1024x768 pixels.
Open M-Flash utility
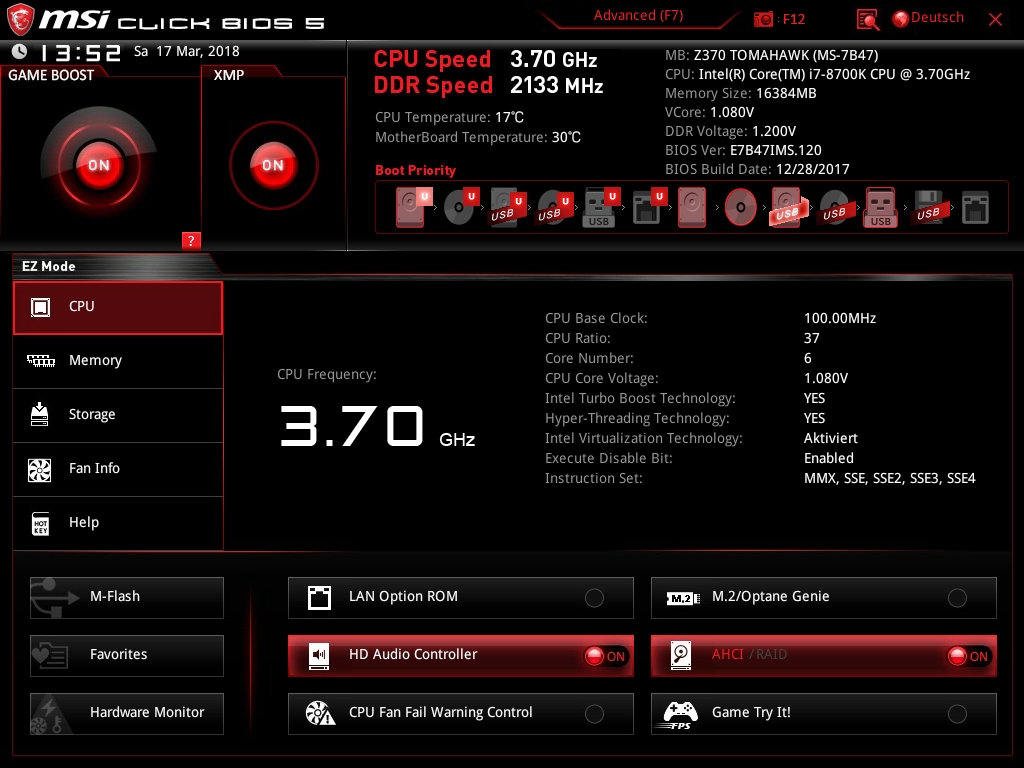pos(127,598)
